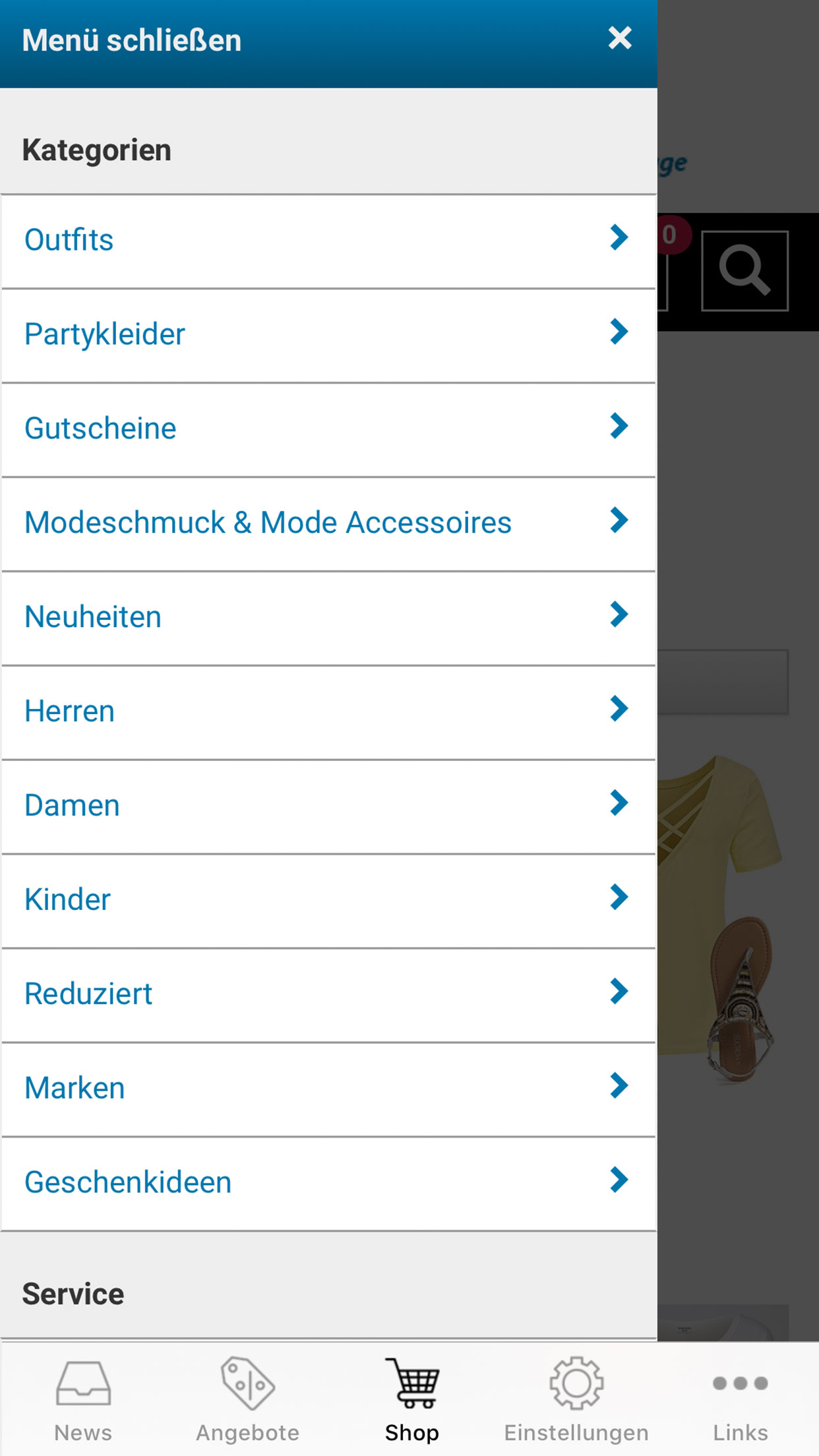Open the Angebote price tag icon

tap(247, 1383)
